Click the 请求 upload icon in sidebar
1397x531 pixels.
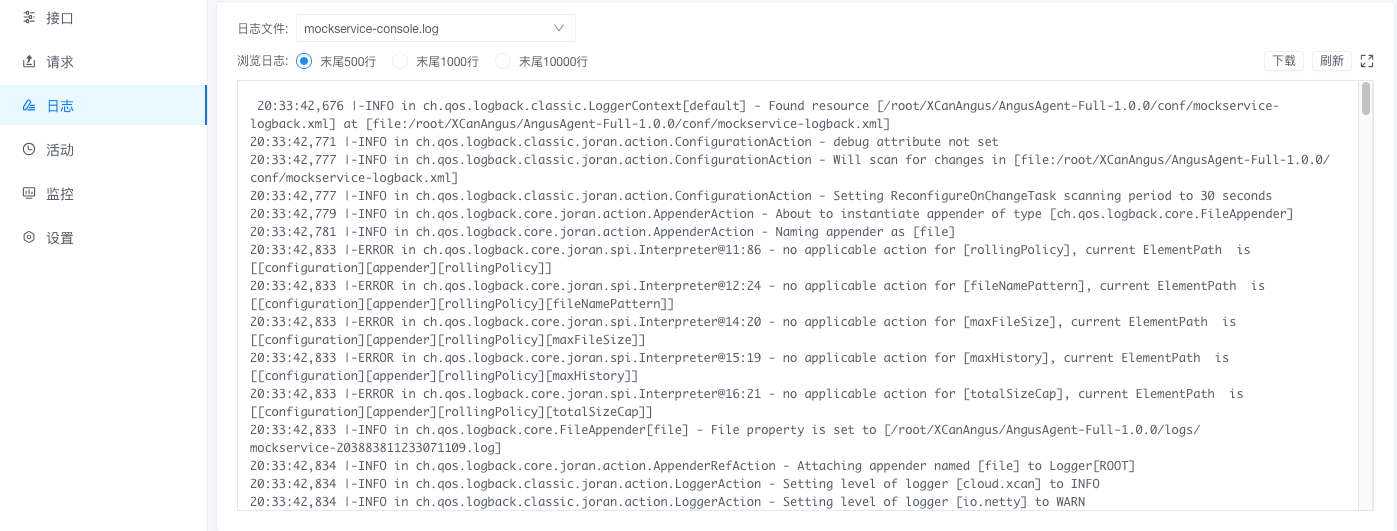(29, 62)
